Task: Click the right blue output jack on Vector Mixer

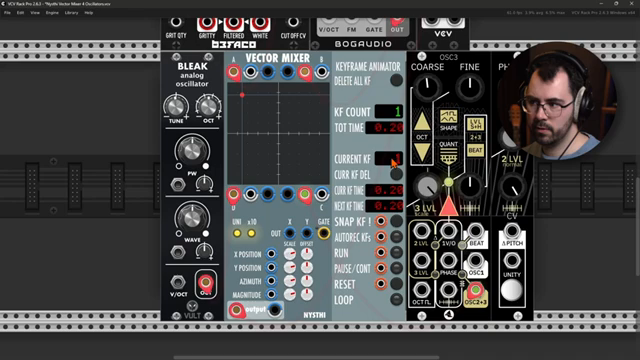Action: 274,310
